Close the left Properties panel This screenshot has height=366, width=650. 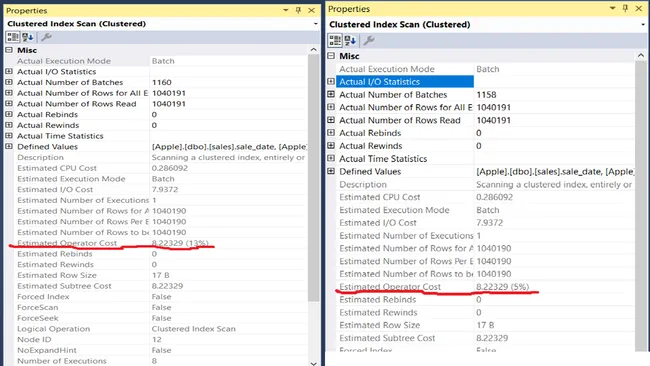[x=311, y=10]
